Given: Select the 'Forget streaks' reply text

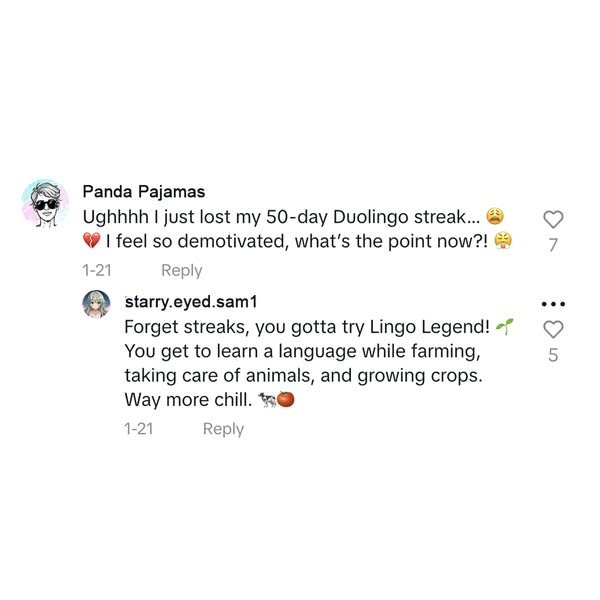Looking at the screenshot, I should [300, 363].
